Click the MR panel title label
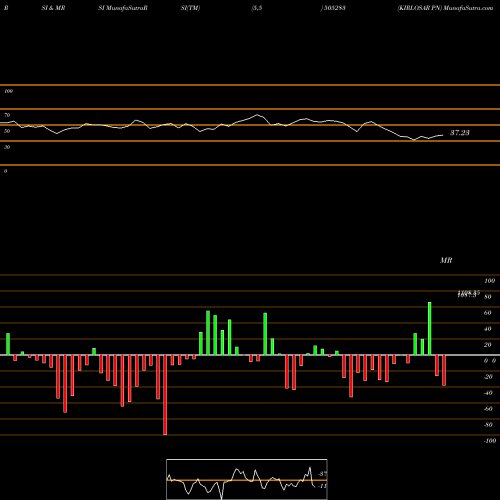Screen dimensions: 500x500 [x=446, y=260]
